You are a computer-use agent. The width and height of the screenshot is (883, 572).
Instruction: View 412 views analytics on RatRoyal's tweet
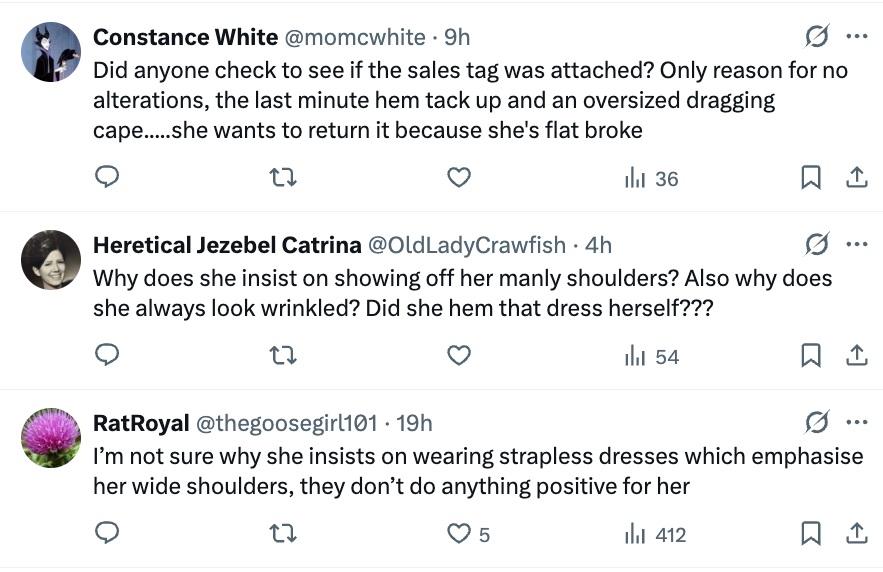point(655,534)
